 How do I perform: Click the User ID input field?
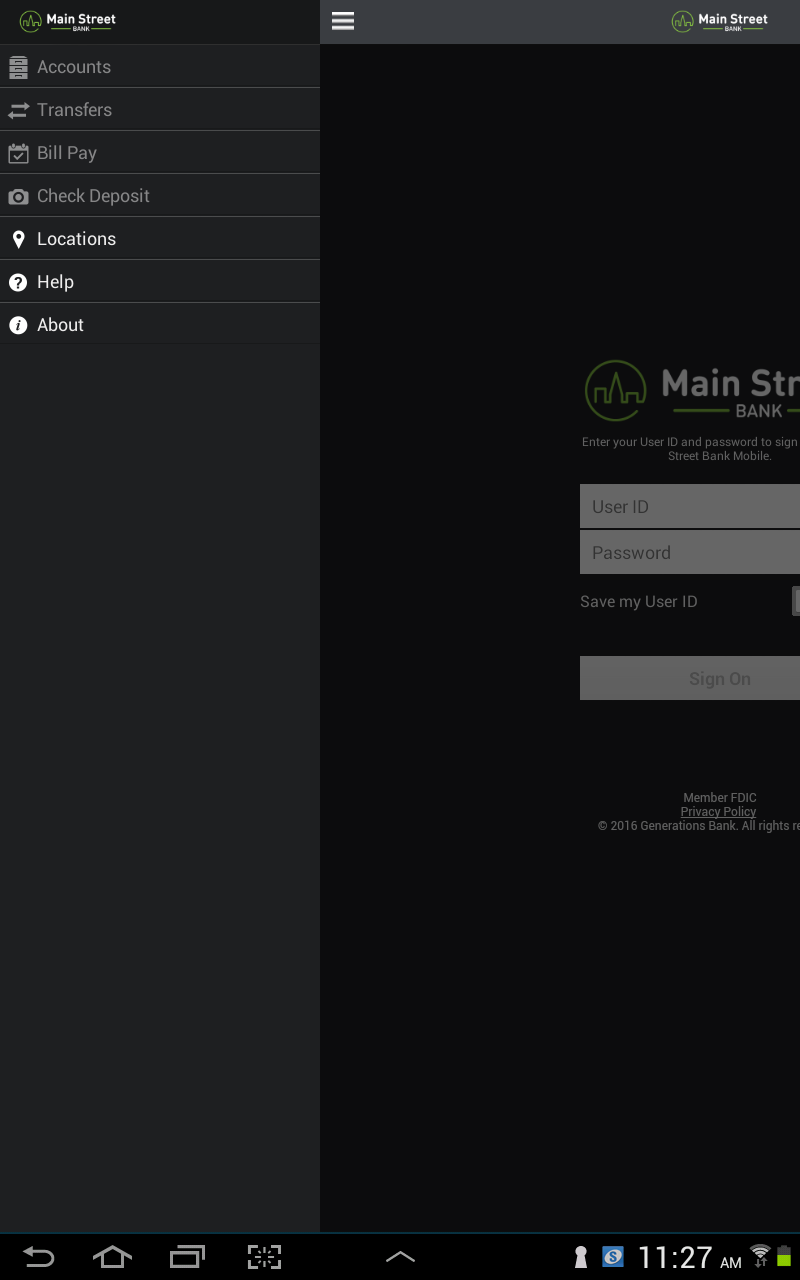[690, 506]
